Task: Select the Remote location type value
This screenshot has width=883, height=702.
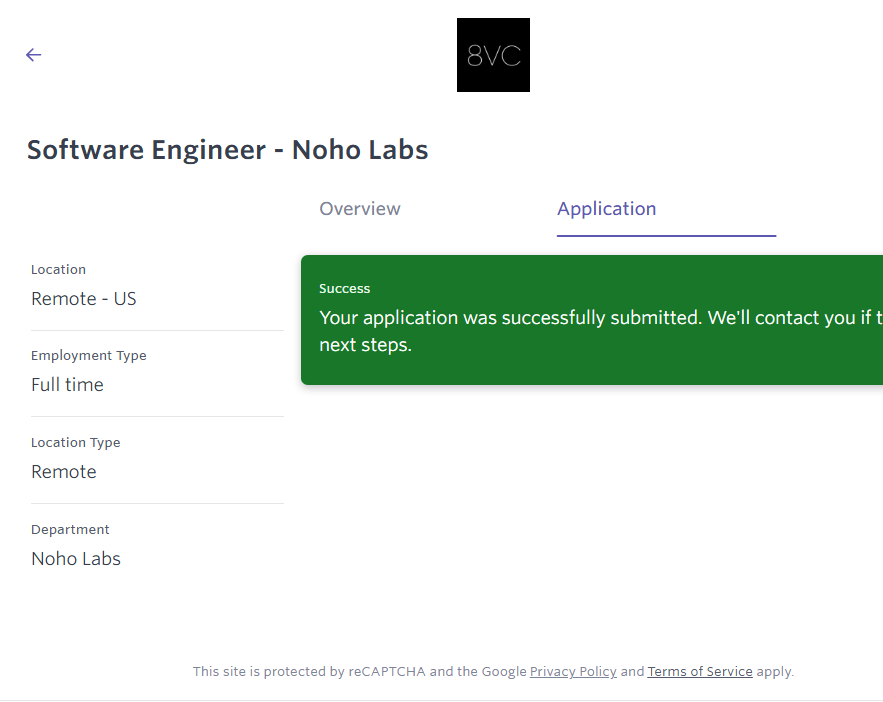Action: point(64,472)
